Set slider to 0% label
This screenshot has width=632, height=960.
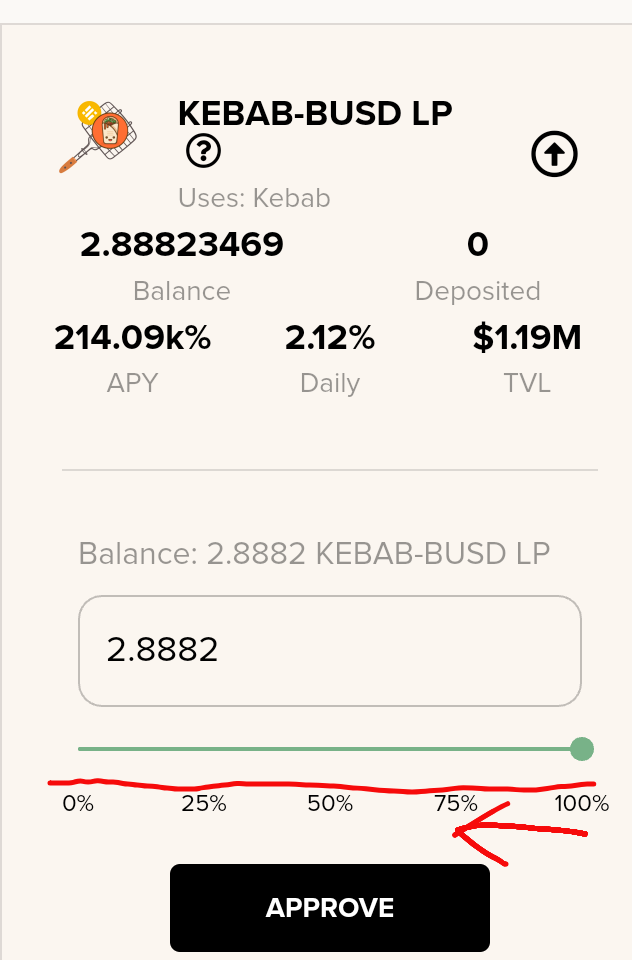pyautogui.click(x=78, y=803)
